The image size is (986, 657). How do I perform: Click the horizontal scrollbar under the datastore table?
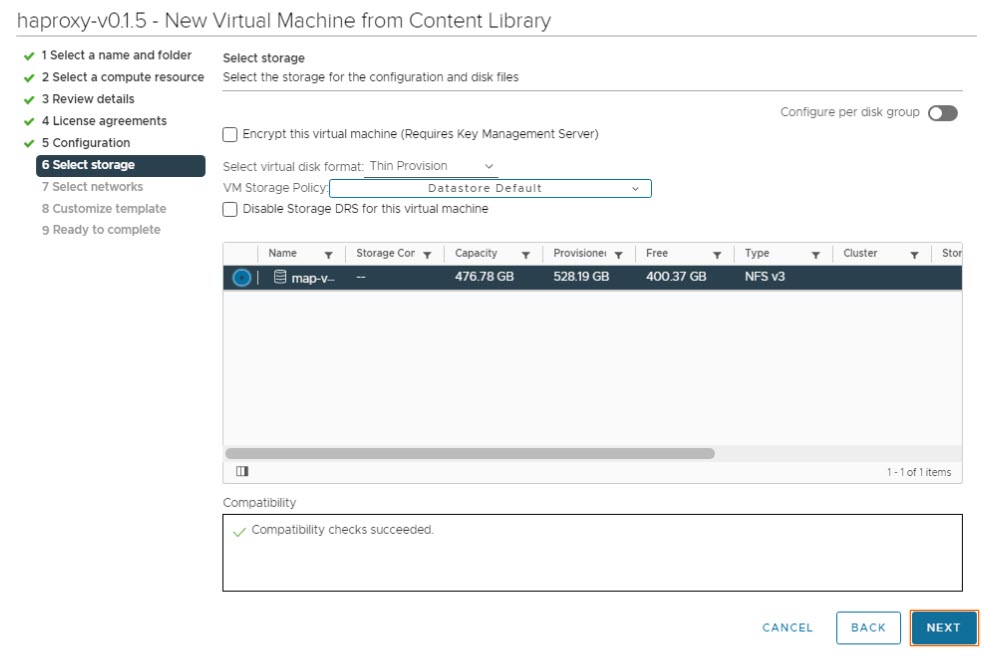470,453
